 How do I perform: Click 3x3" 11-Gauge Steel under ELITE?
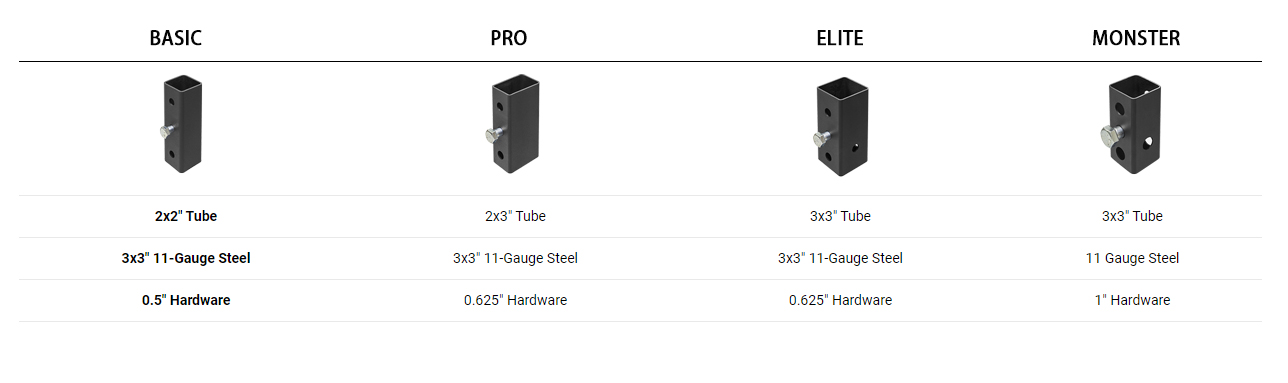[840, 258]
